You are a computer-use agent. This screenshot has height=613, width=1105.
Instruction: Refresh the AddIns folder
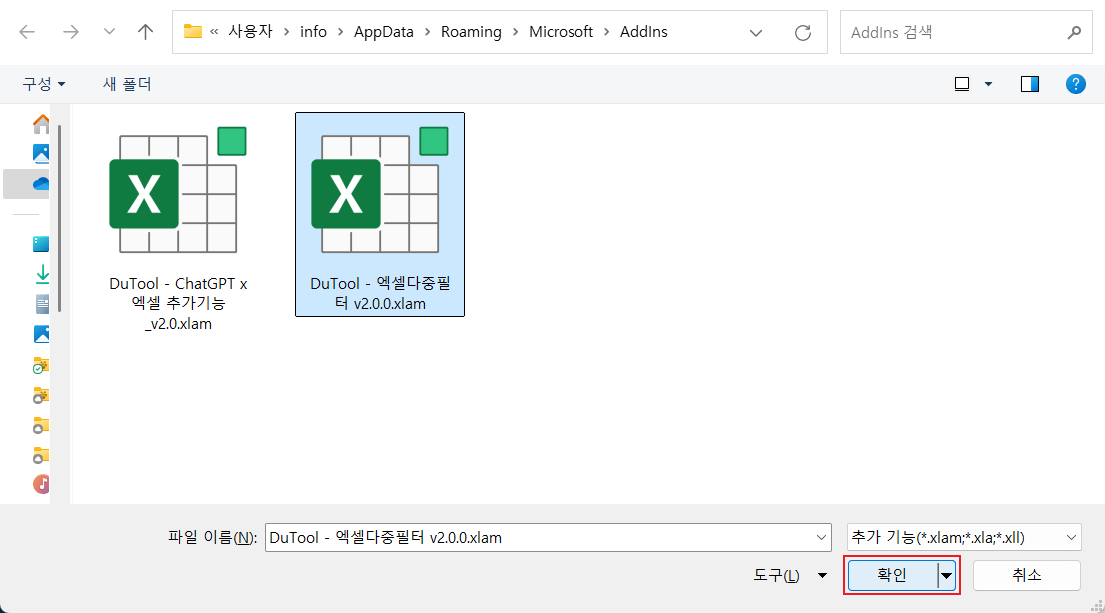tap(803, 32)
